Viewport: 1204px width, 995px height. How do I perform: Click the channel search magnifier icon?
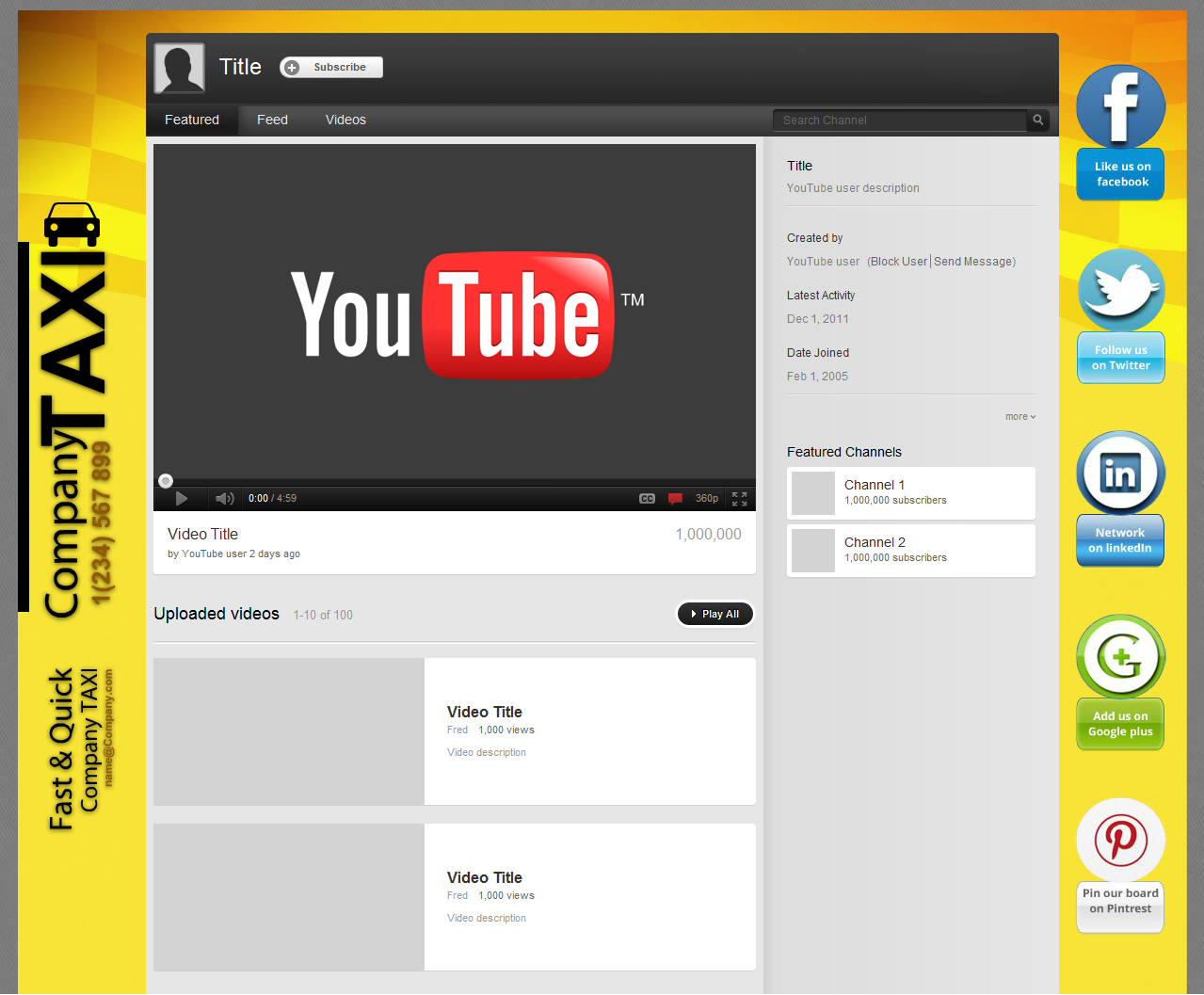pyautogui.click(x=1036, y=120)
